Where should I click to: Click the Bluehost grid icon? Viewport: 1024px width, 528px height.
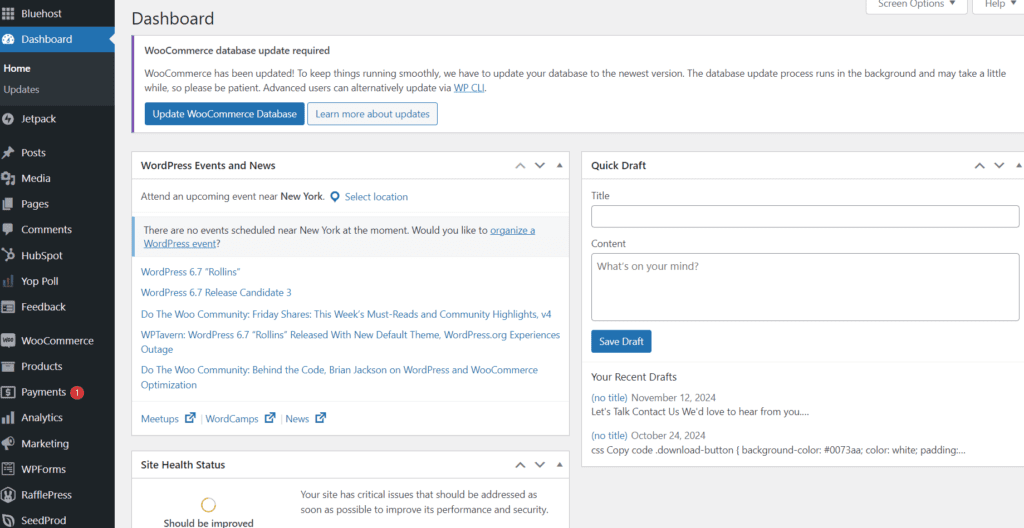(x=8, y=13)
